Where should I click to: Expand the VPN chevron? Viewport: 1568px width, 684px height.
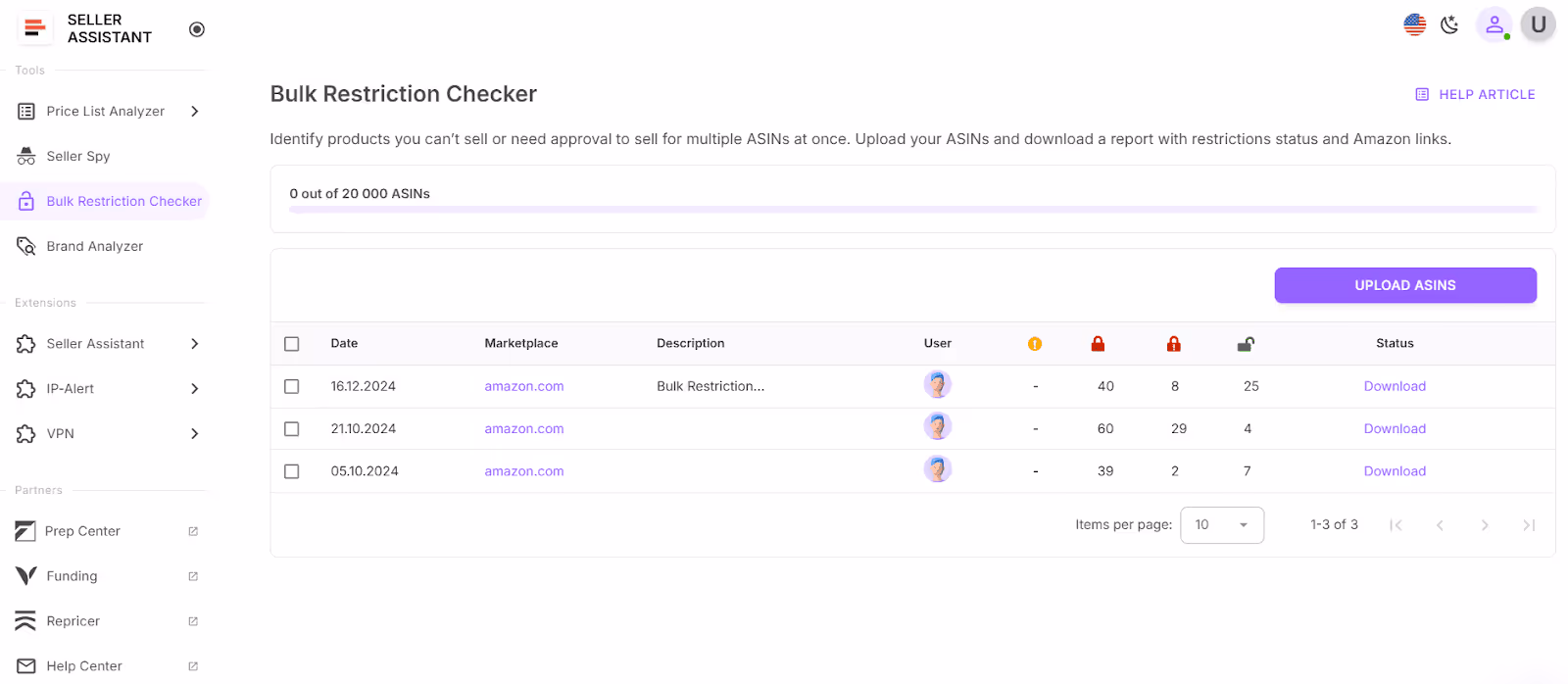click(x=195, y=434)
